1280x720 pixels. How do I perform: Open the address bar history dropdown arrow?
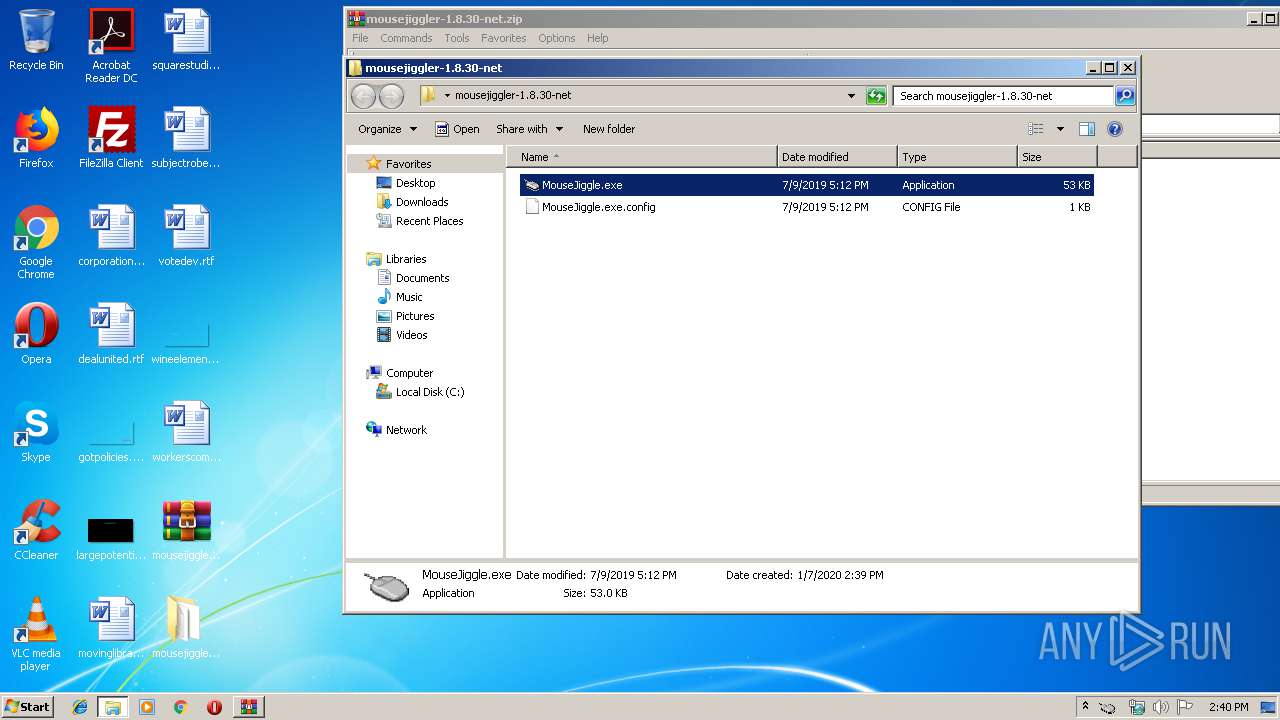tap(851, 96)
